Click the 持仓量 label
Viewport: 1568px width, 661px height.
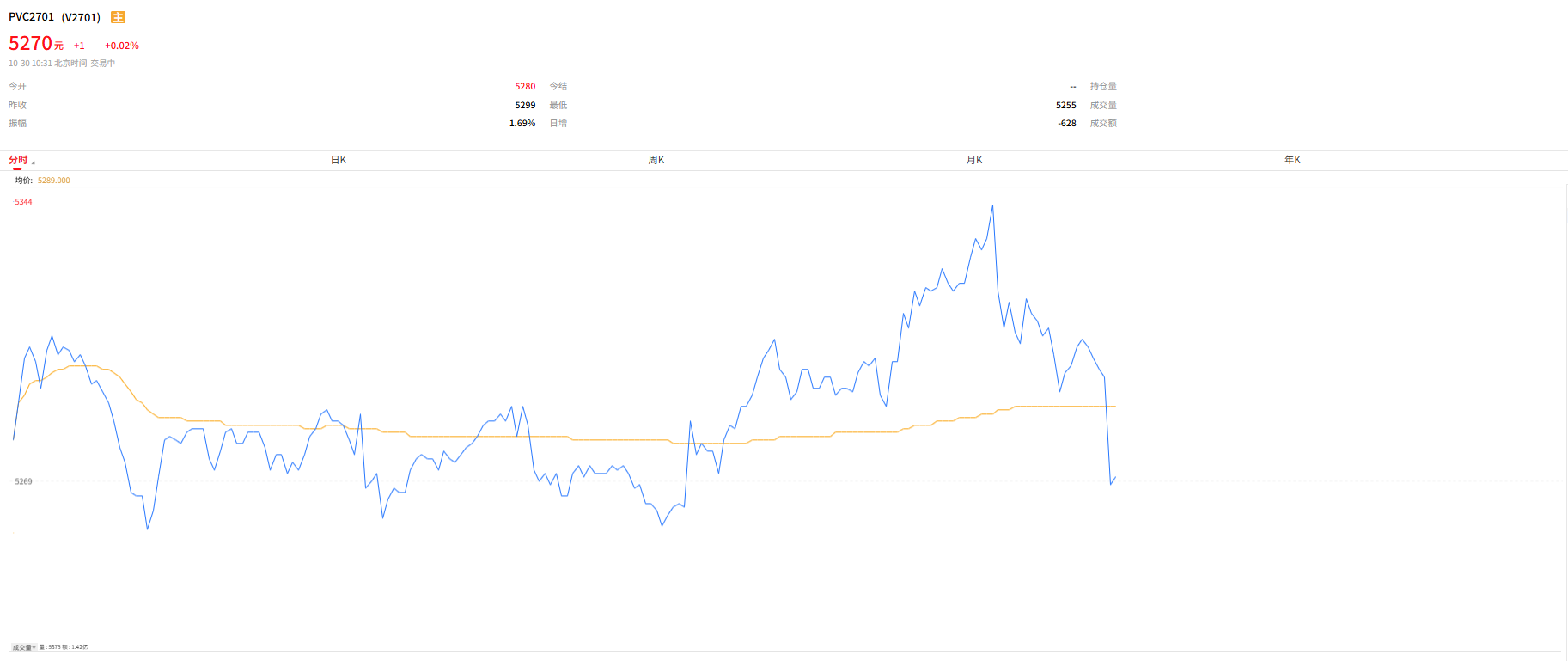coord(1103,86)
